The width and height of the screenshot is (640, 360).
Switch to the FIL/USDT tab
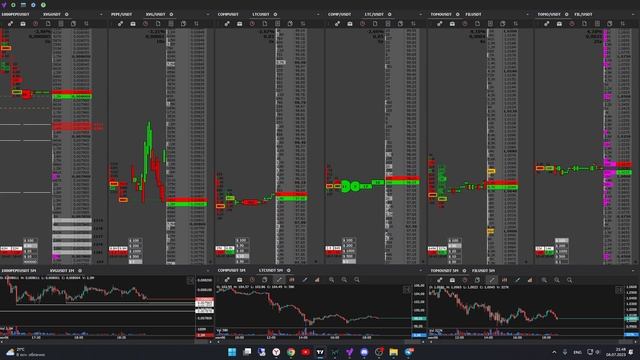583,14
